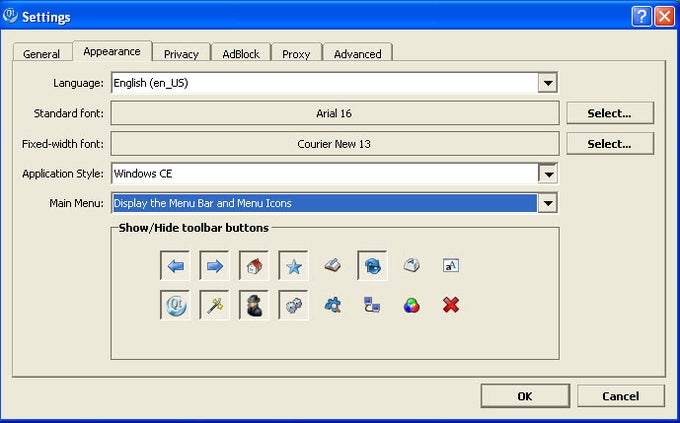Click the Language: label
This screenshot has width=680, height=423.
click(x=78, y=83)
